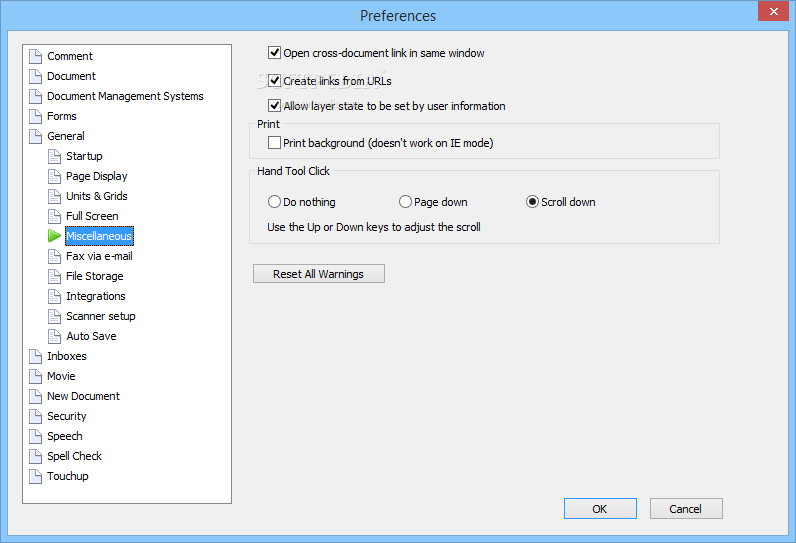Choose Page down for Hand Tool Click
This screenshot has height=543, width=796.
(x=405, y=202)
